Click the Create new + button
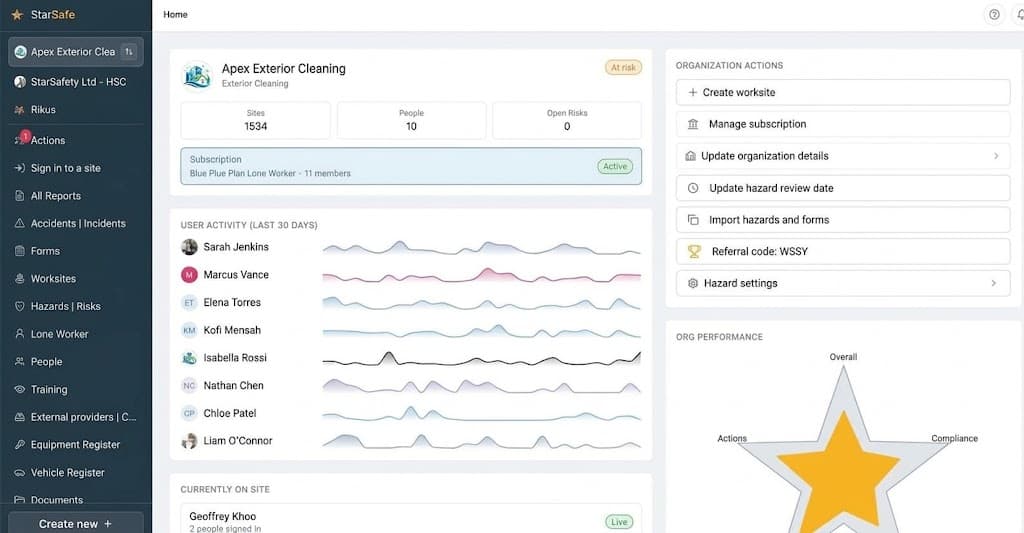 [x=76, y=523]
